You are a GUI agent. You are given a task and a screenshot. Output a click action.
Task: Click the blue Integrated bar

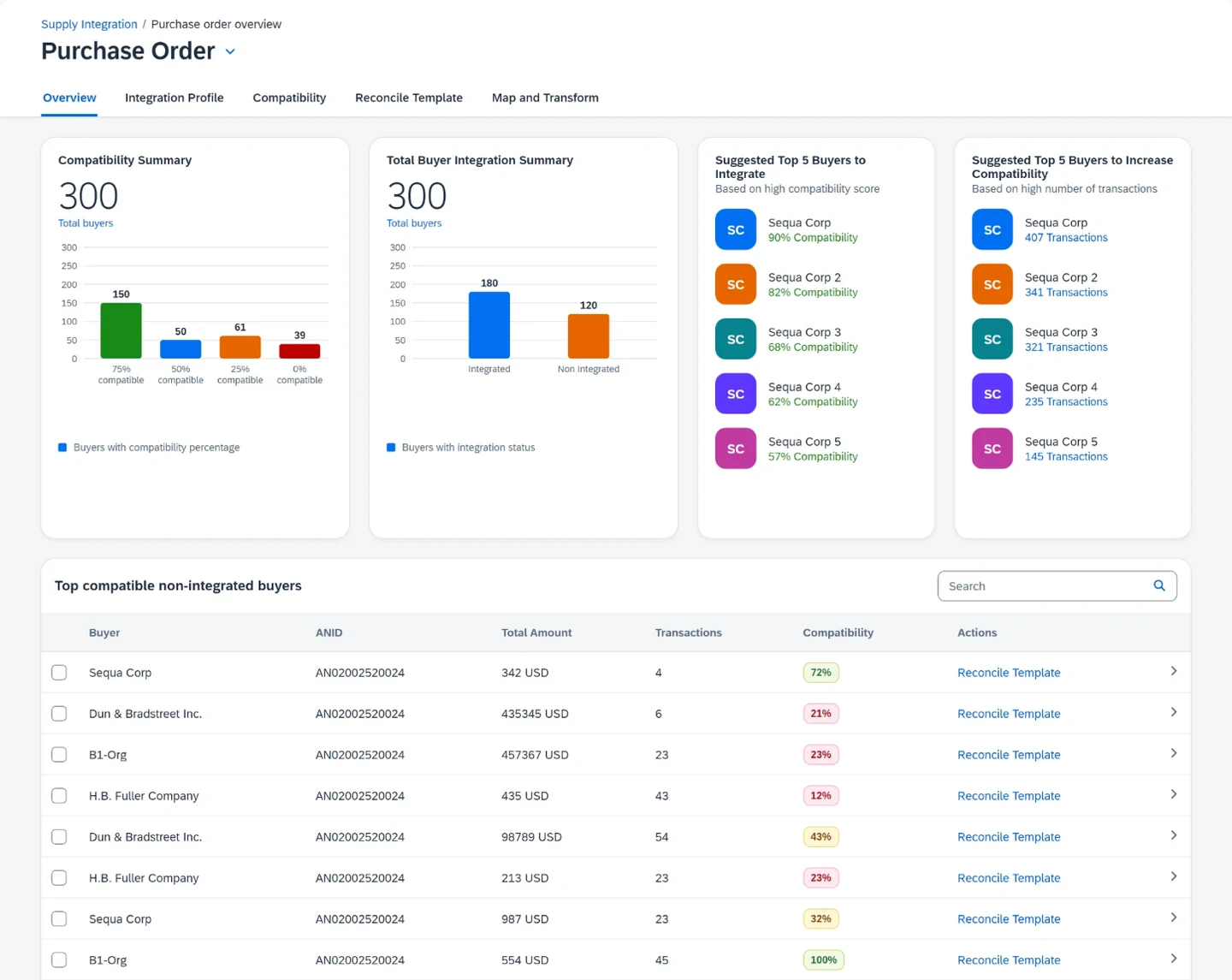click(x=489, y=325)
